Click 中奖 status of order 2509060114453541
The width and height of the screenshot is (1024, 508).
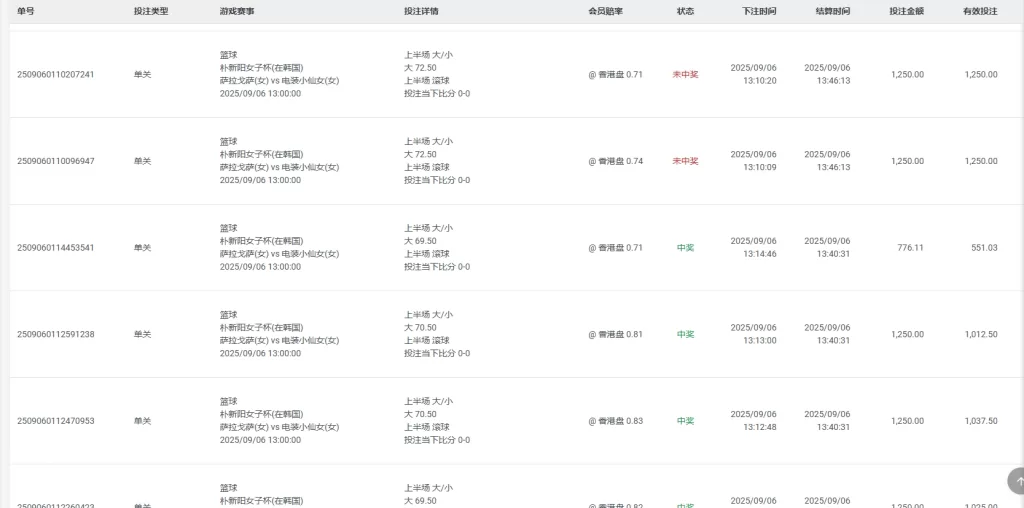coord(685,247)
